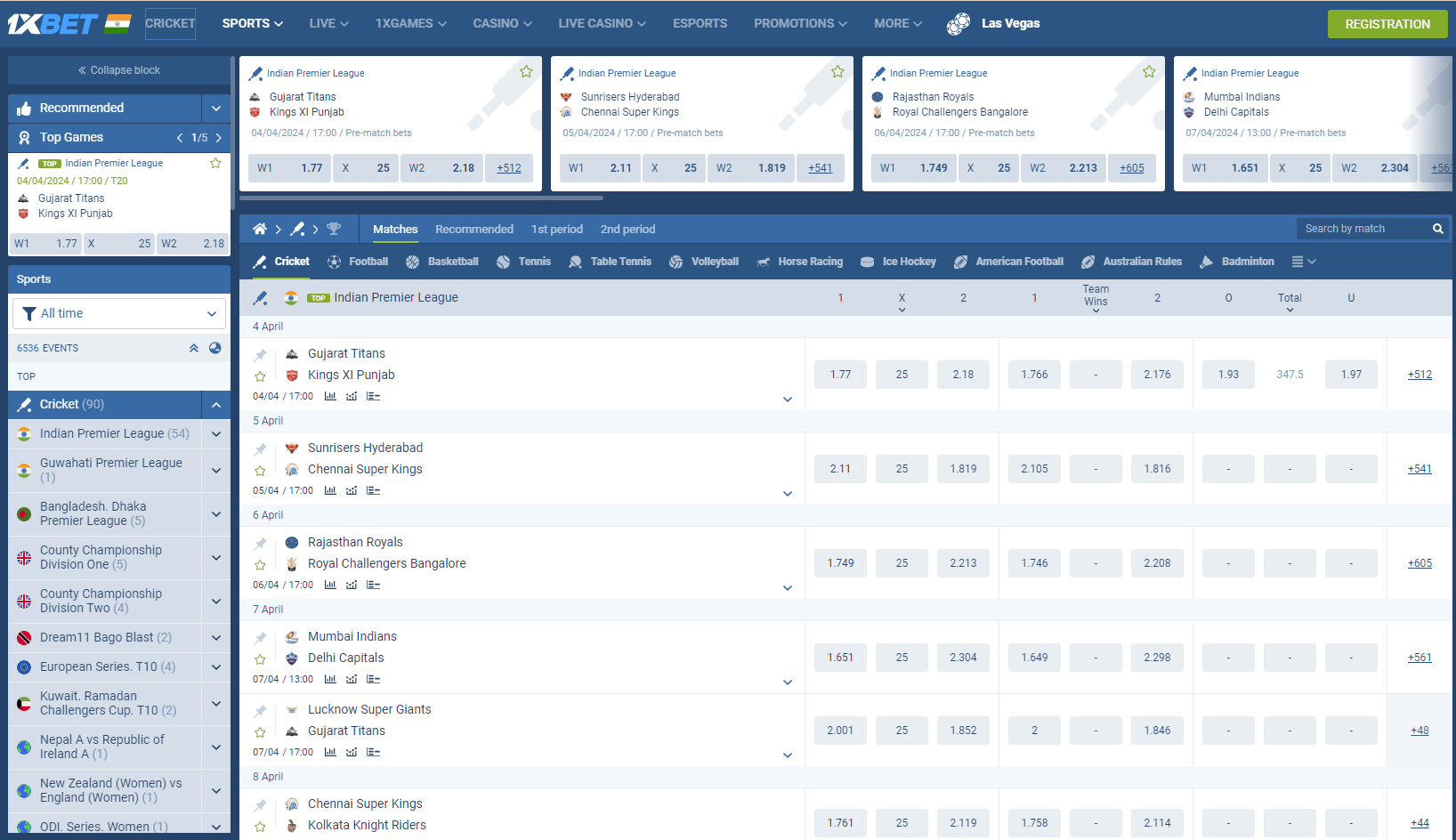Open CASINO menu in top navigation
This screenshot has width=1456, height=840.
(503, 24)
